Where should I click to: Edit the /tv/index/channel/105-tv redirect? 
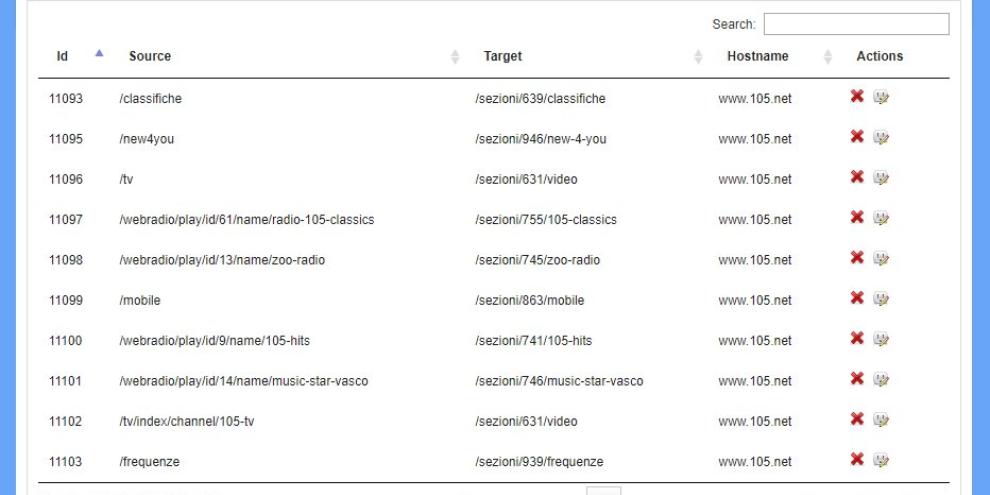coord(881,419)
